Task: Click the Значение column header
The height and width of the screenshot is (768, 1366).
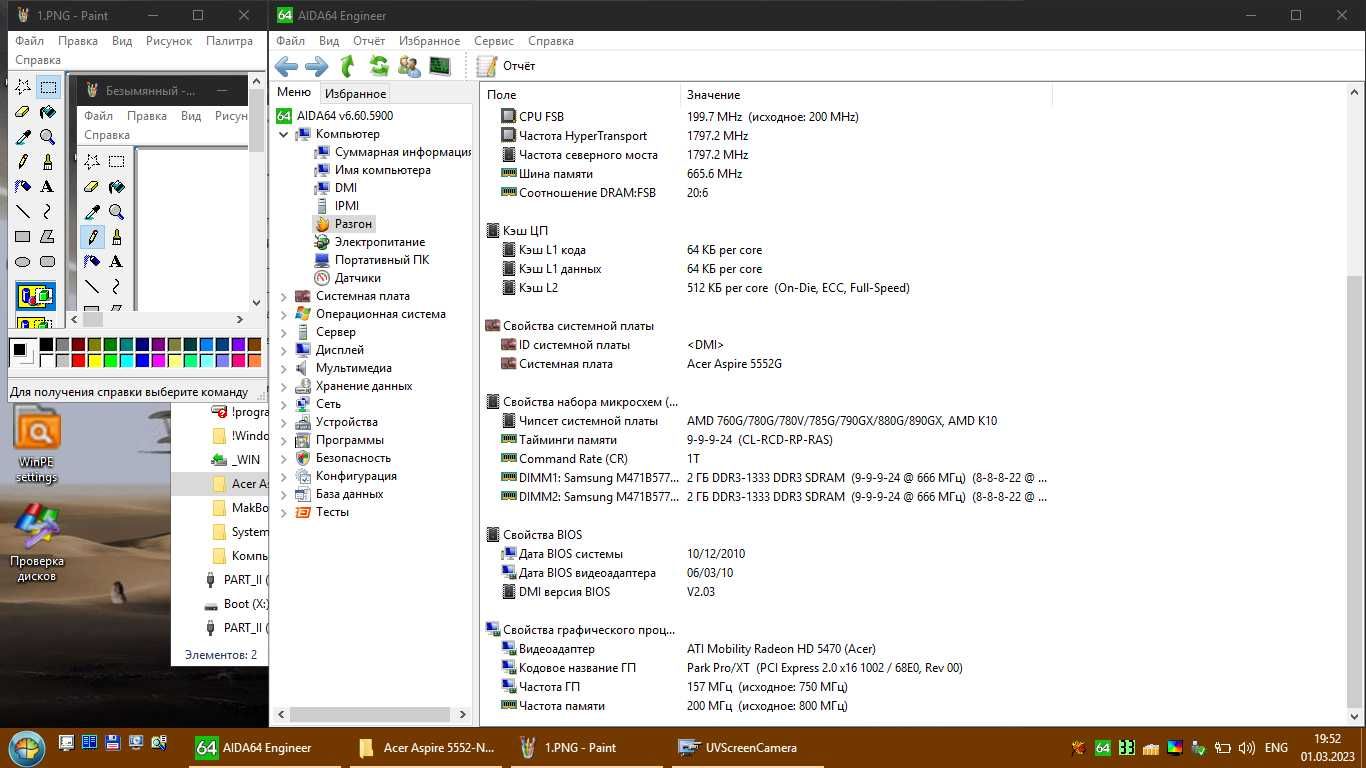Action: pyautogui.click(x=866, y=95)
